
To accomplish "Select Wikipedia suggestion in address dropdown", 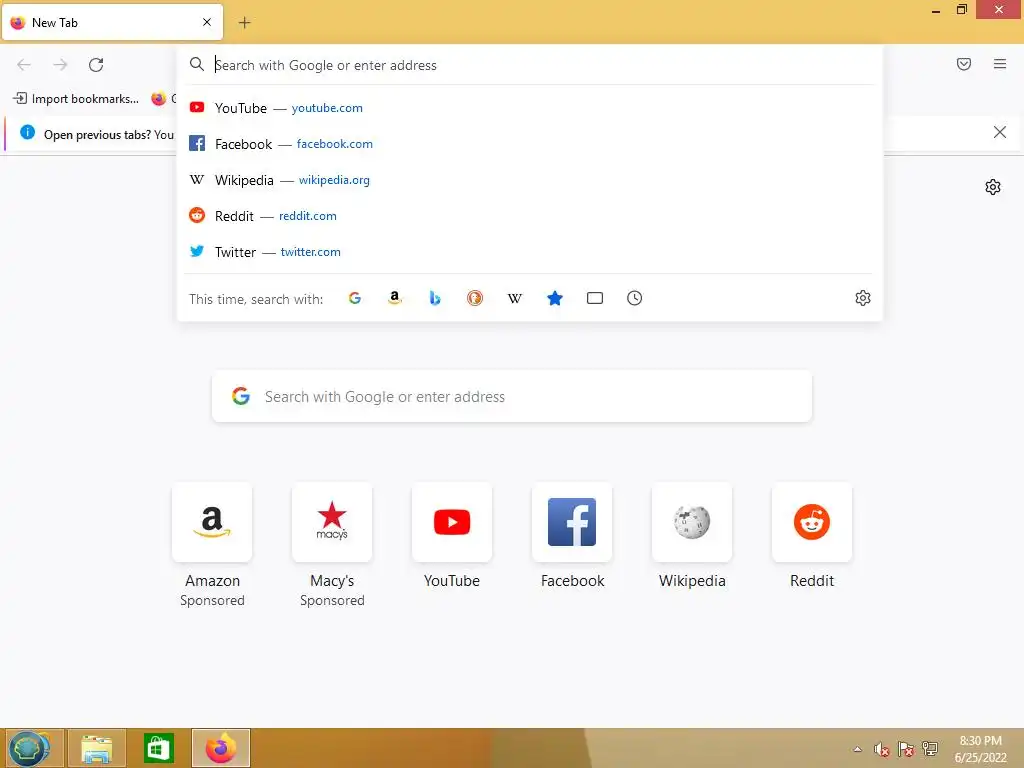I will tap(530, 180).
